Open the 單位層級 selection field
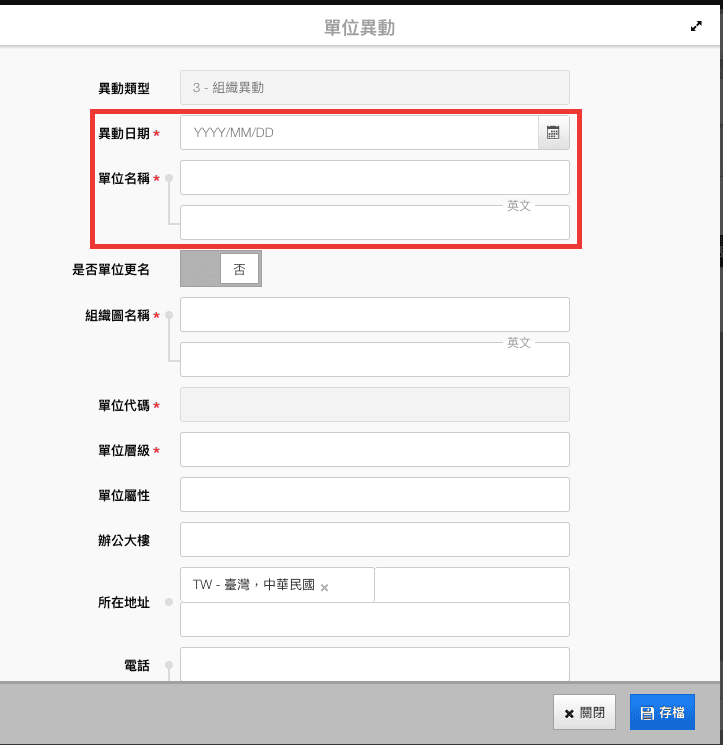723x745 pixels. pos(374,450)
